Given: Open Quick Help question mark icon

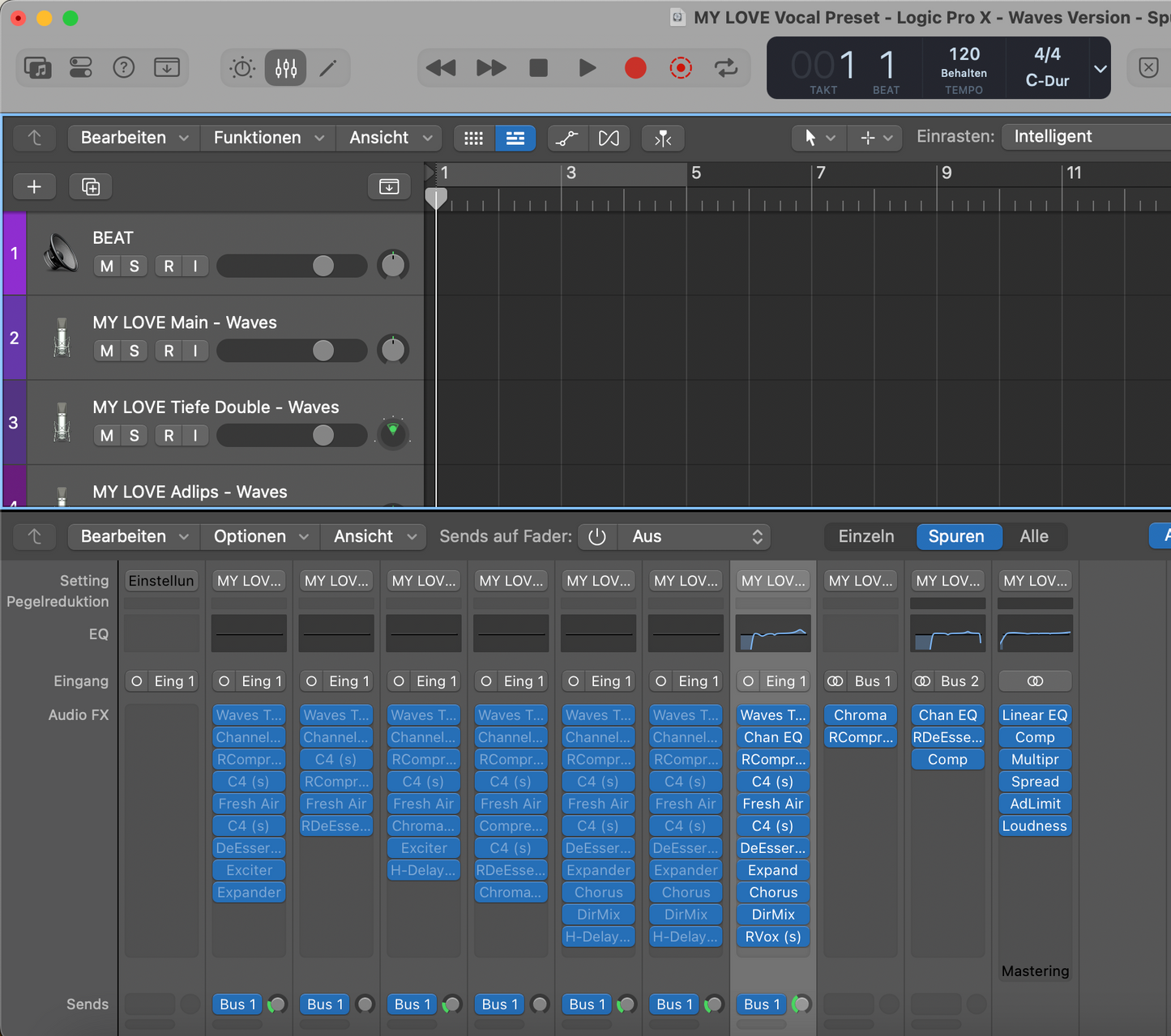Looking at the screenshot, I should pyautogui.click(x=123, y=67).
